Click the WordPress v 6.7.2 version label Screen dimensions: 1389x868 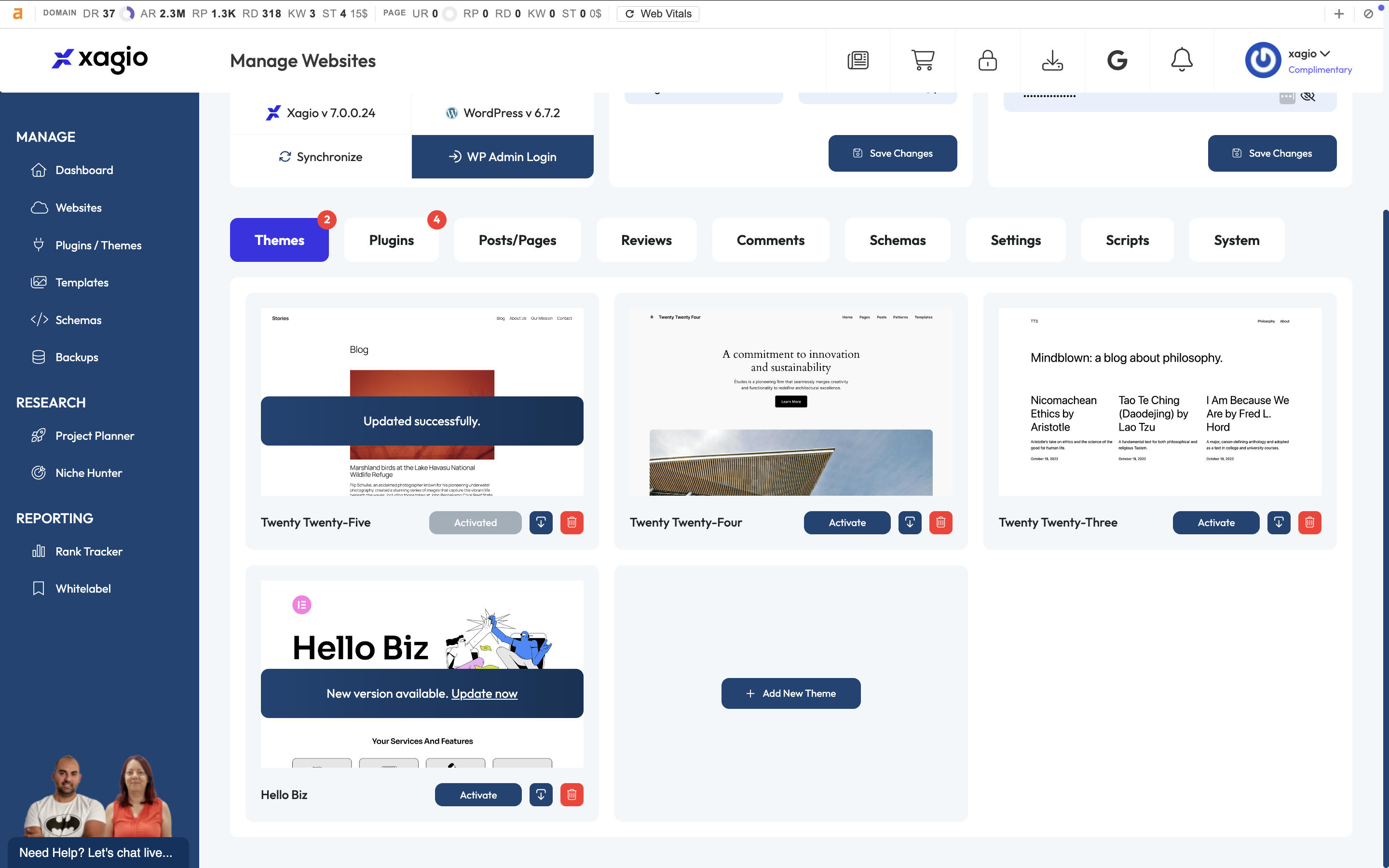click(x=502, y=113)
